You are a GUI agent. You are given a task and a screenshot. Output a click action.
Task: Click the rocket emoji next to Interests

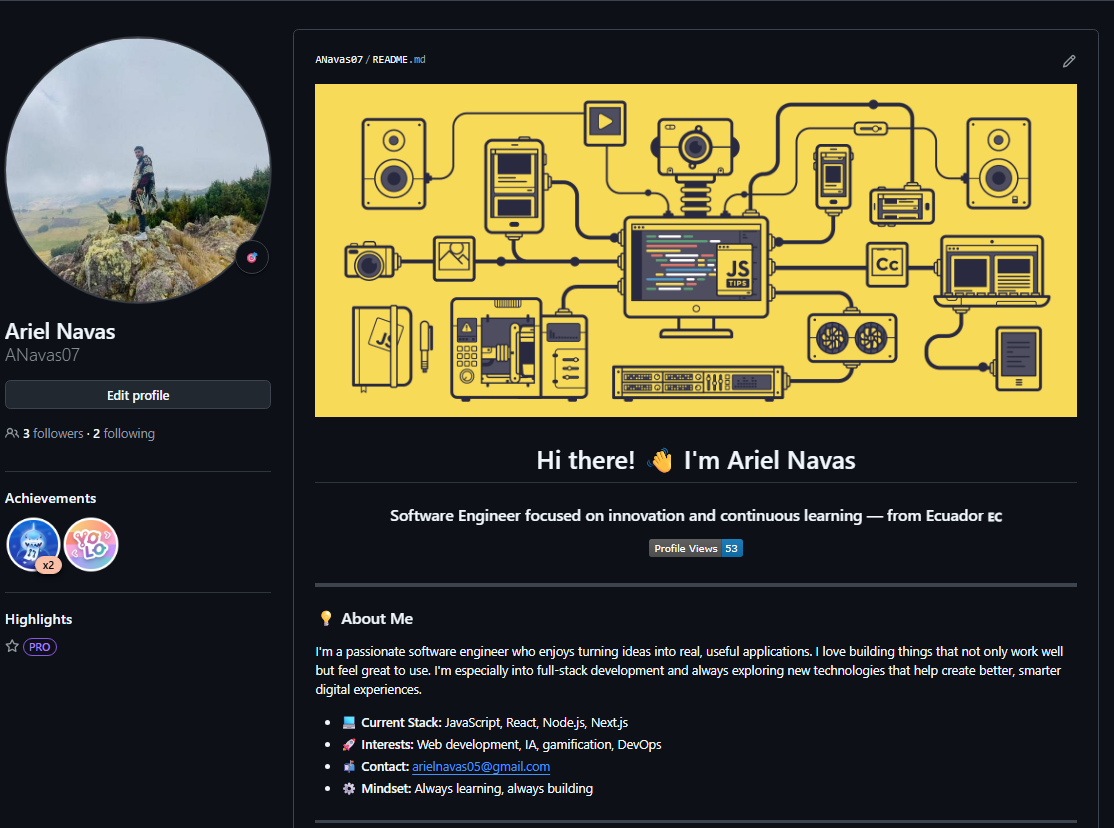coord(348,745)
